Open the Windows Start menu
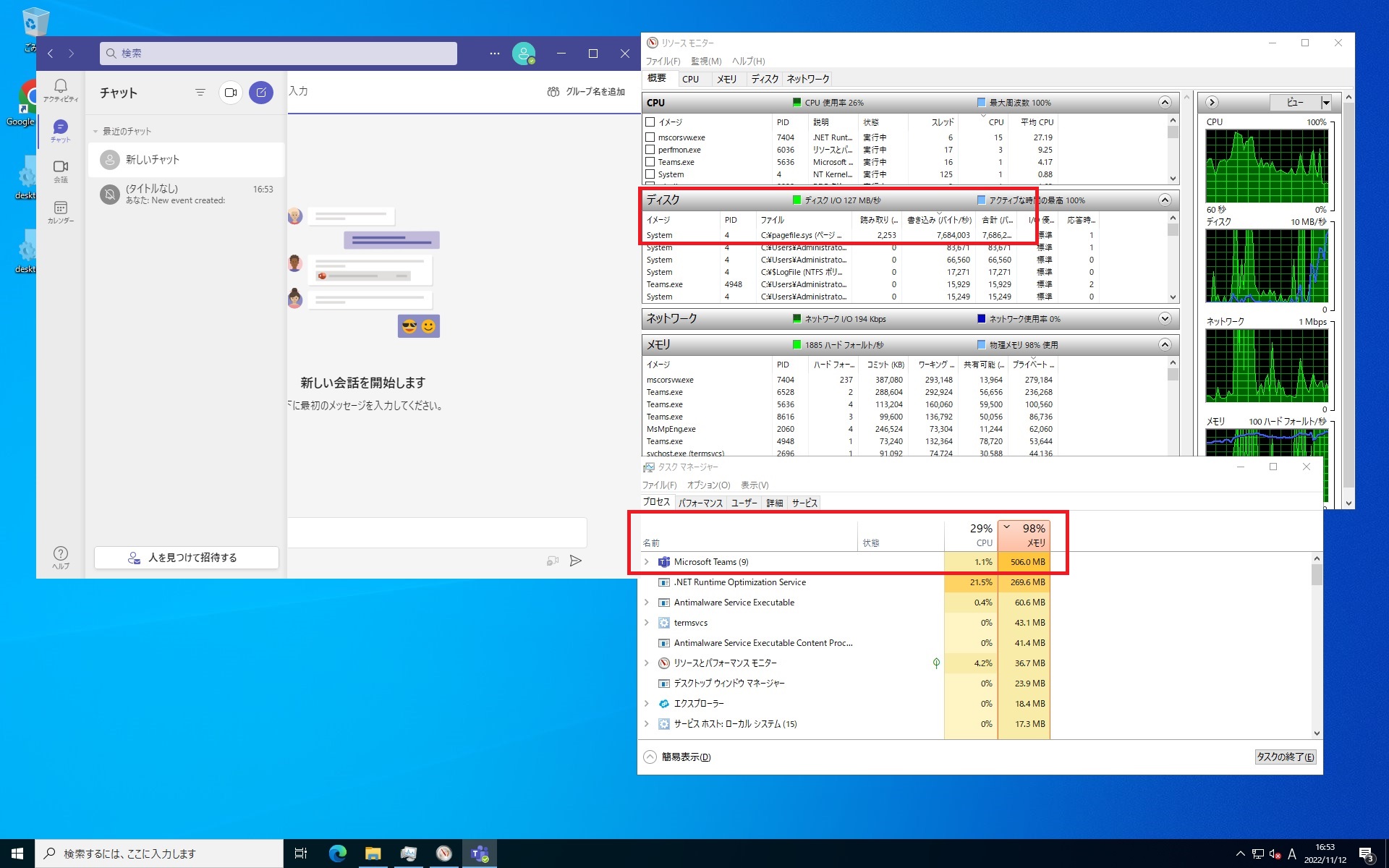The width and height of the screenshot is (1389, 868). [x=17, y=854]
